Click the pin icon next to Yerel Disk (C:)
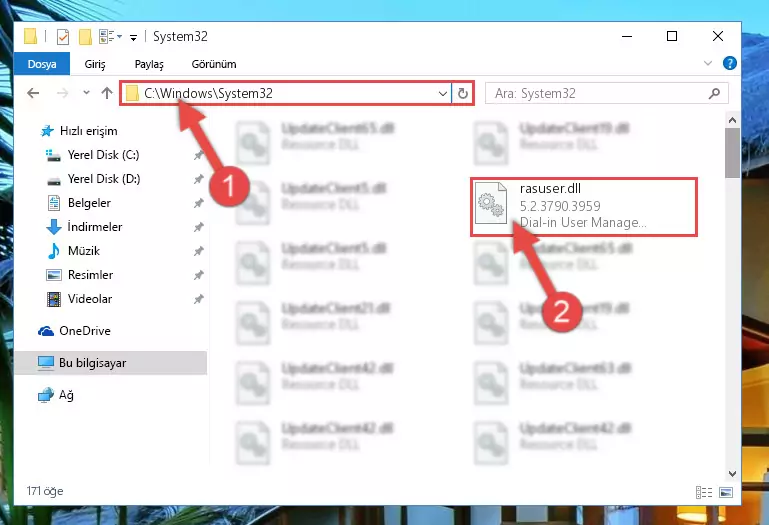 click(199, 156)
